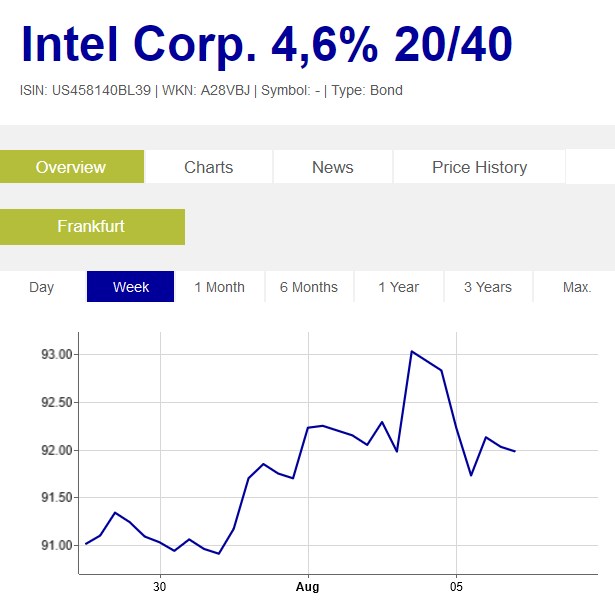615x606 pixels.
Task: Select the Max. time range
Action: [x=577, y=287]
